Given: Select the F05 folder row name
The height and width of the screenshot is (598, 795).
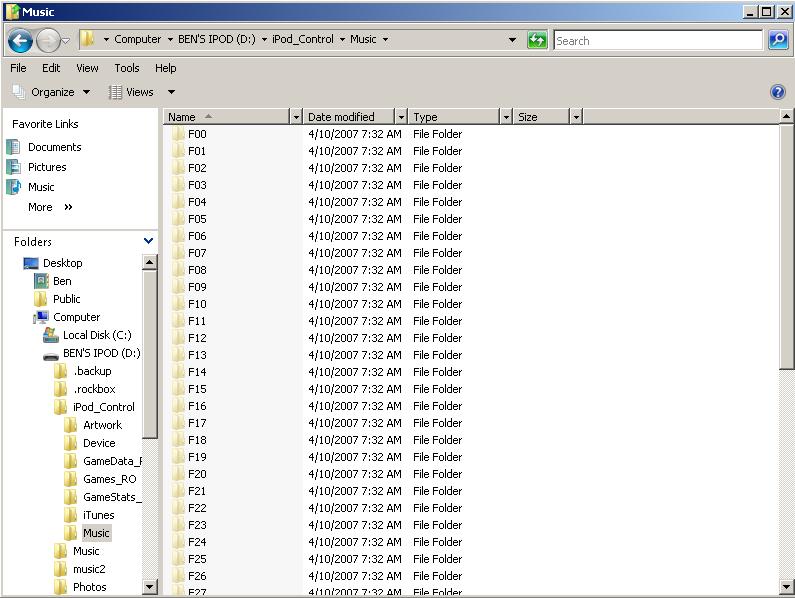Looking at the screenshot, I should click(197, 219).
